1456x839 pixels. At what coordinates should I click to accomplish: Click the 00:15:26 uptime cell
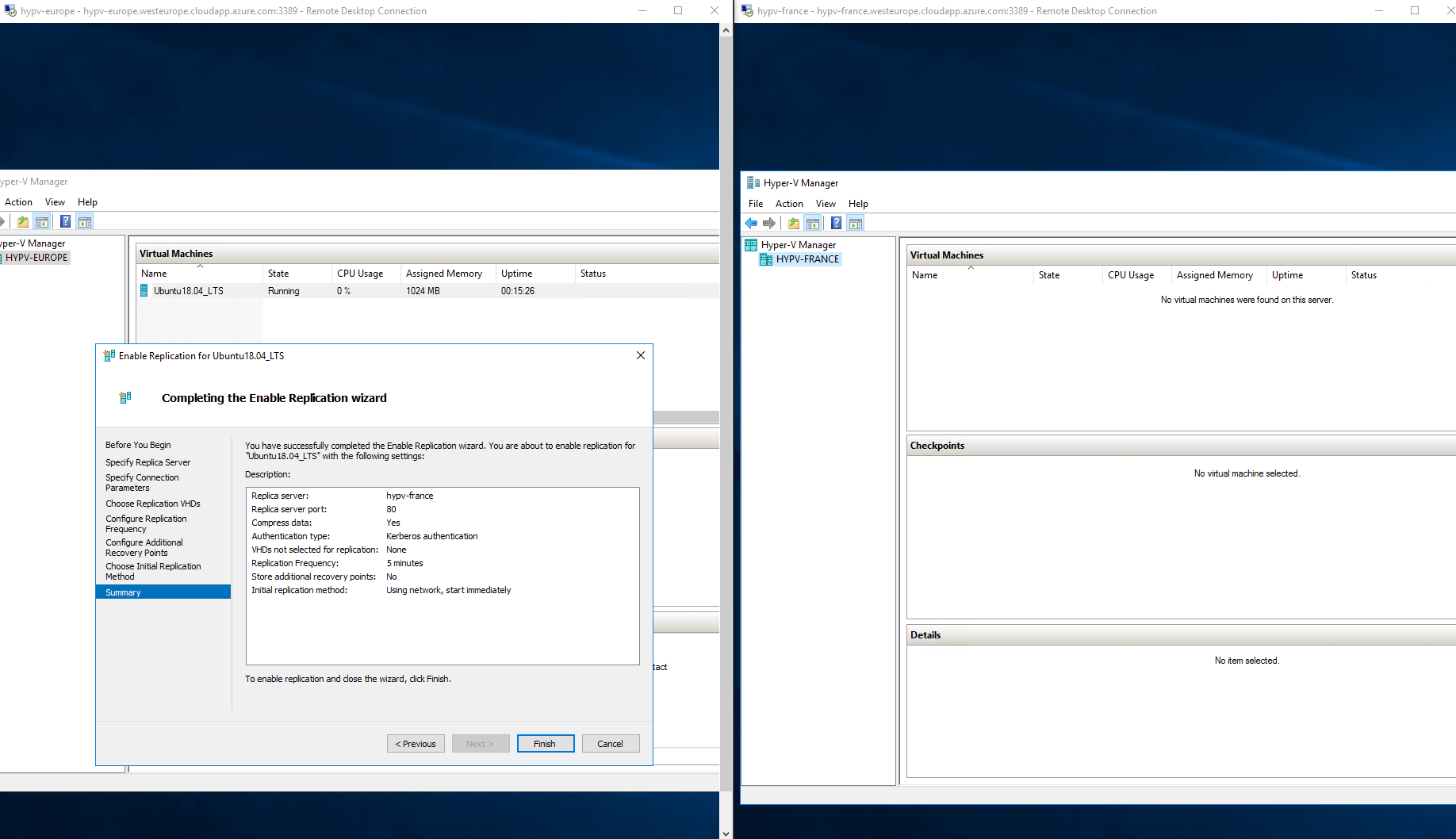518,291
